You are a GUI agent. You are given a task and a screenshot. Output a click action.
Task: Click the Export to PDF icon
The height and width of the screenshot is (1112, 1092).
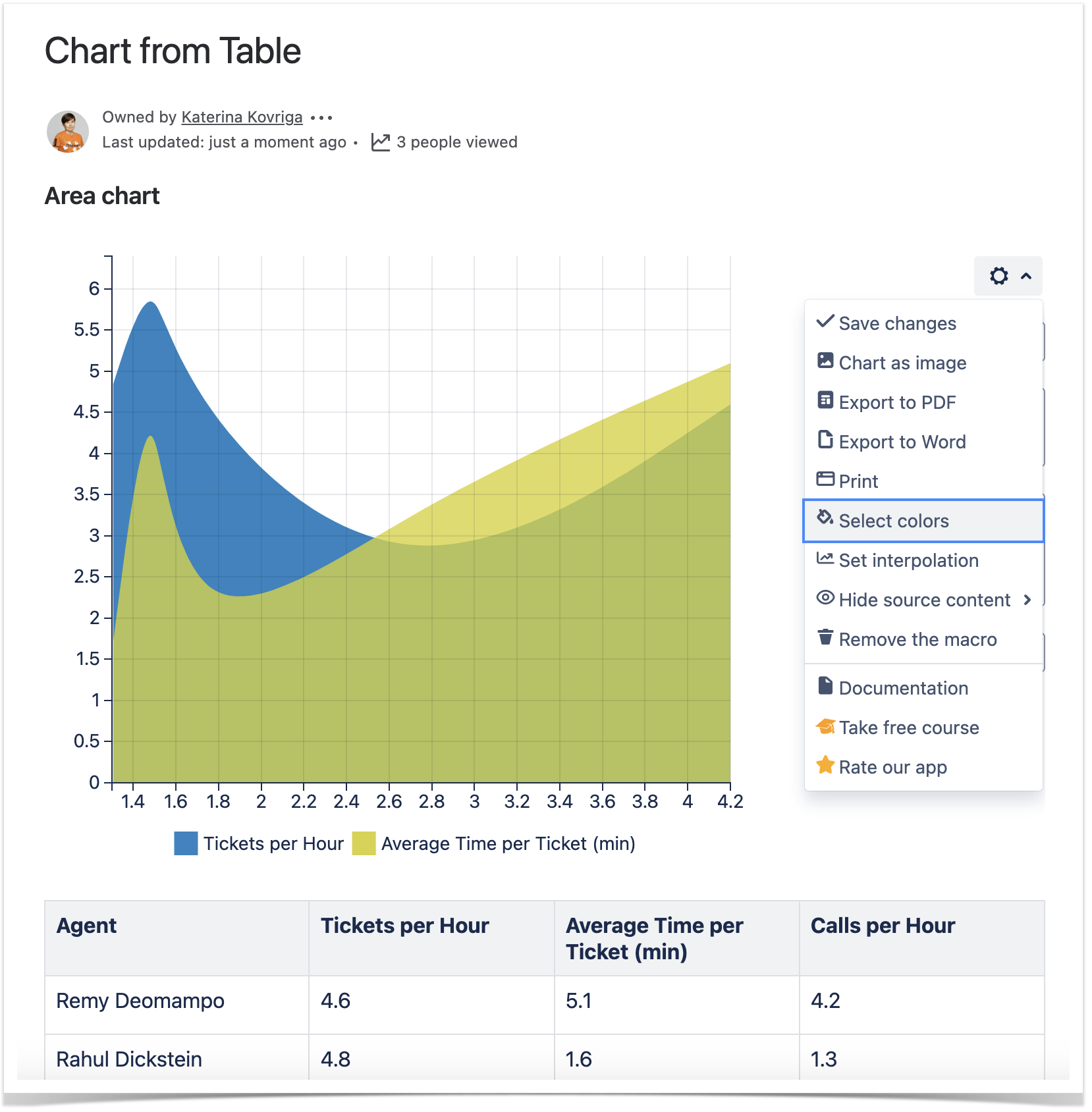tap(825, 400)
